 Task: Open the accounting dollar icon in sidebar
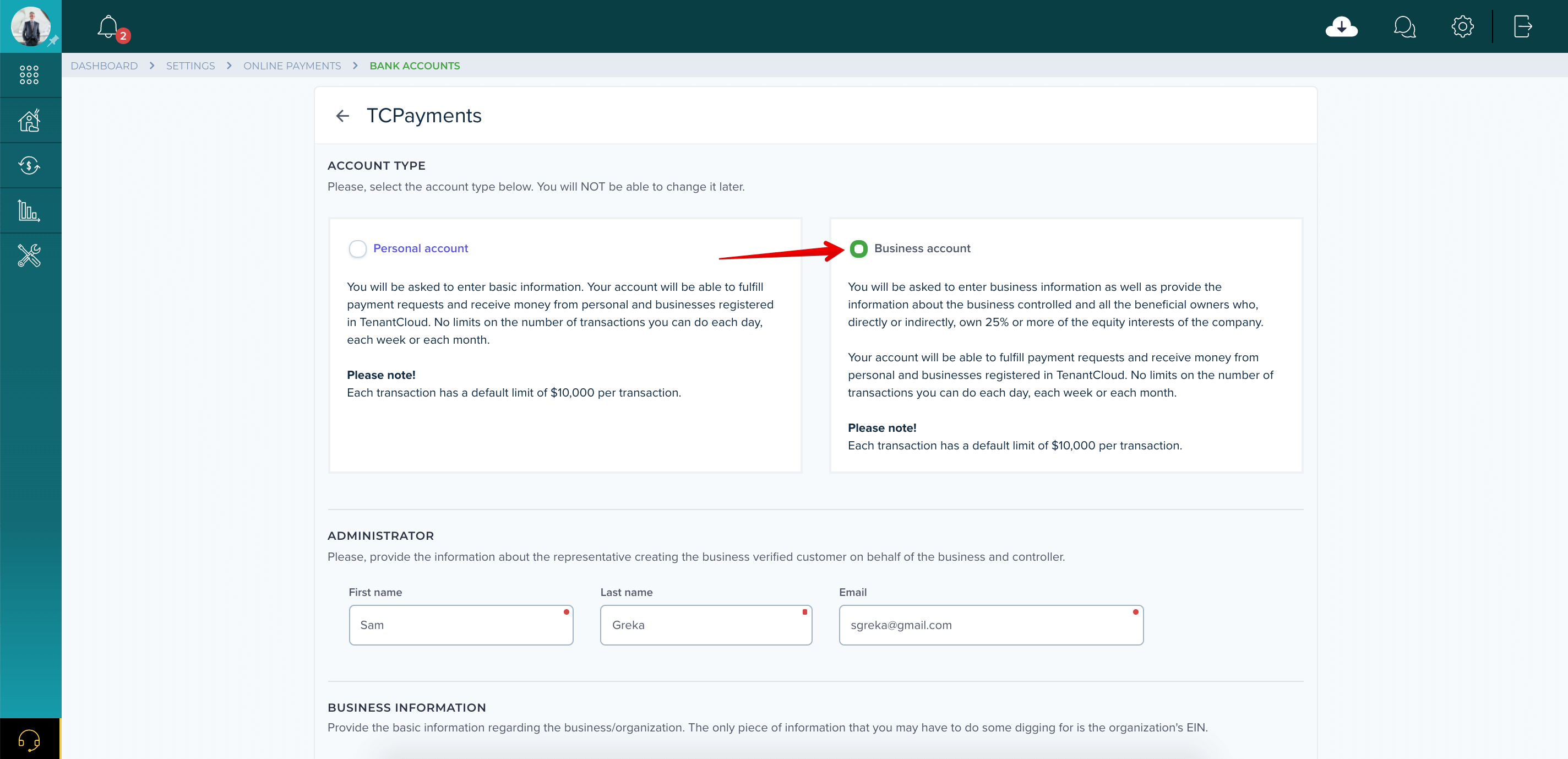(x=29, y=165)
